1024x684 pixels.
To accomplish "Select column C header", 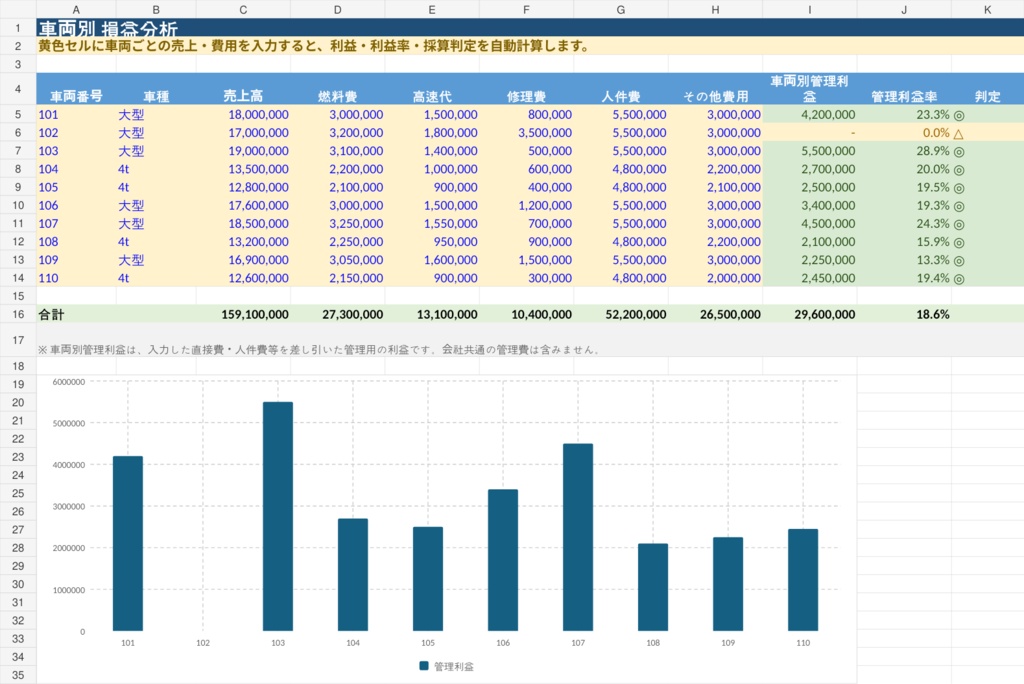I will pyautogui.click(x=243, y=9).
